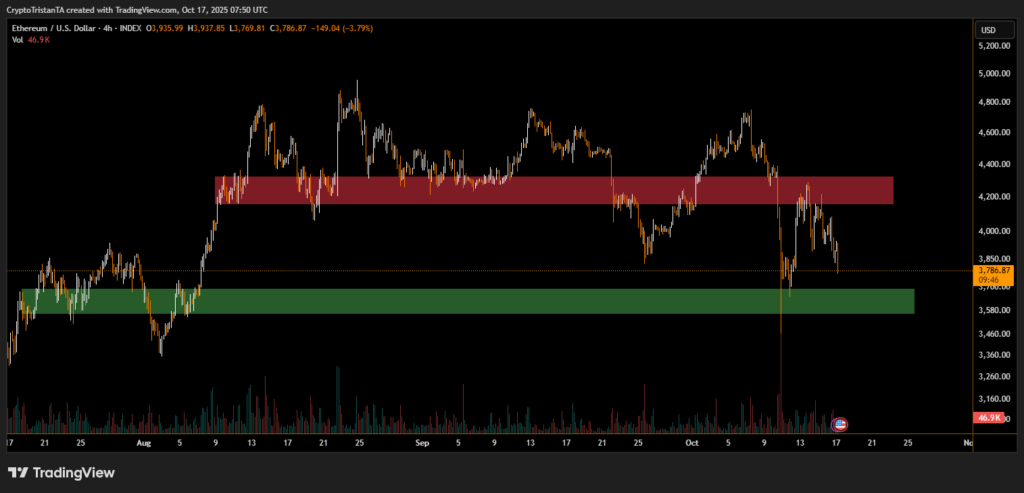Click the US flag economic event icon

pos(840,423)
